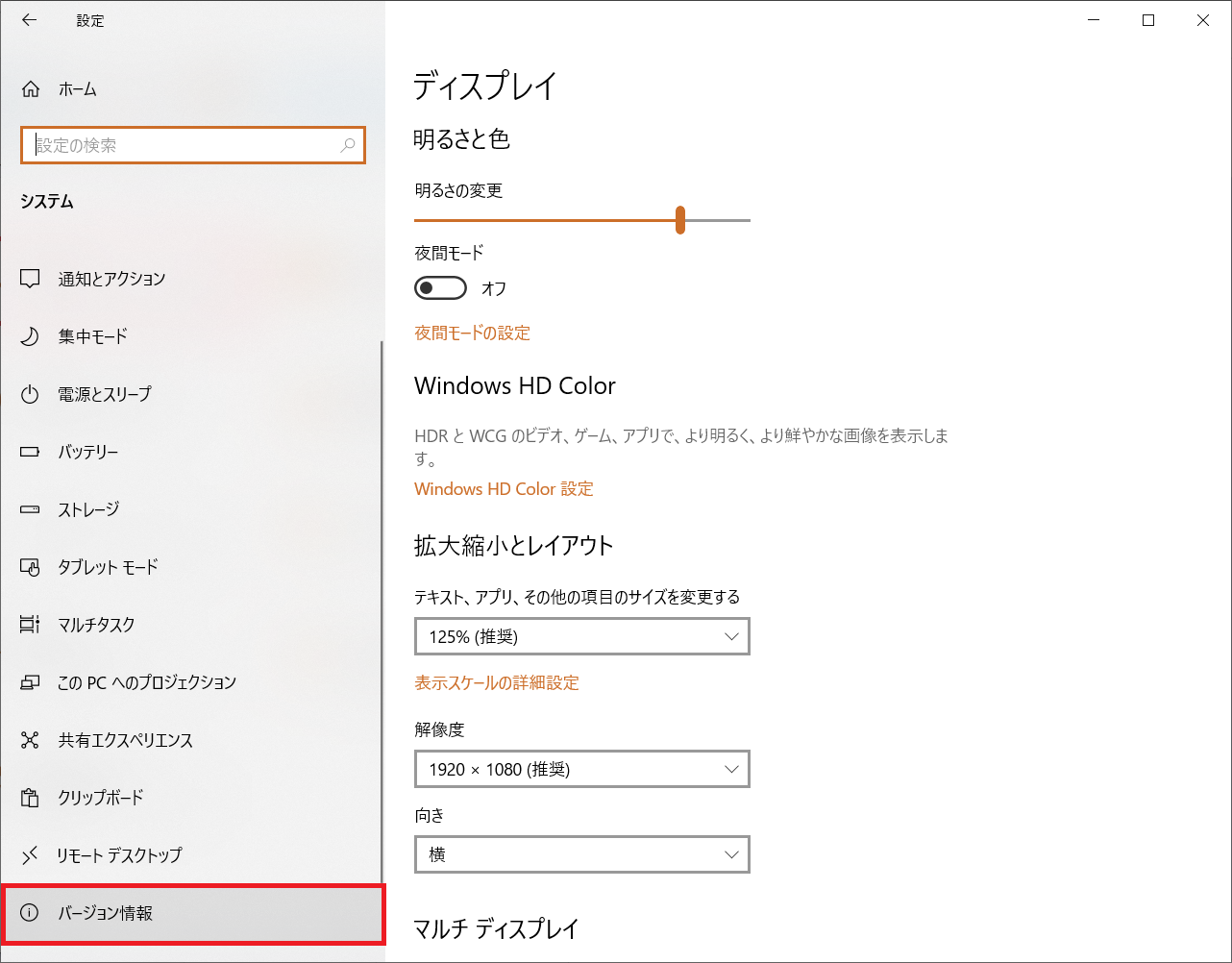The width and height of the screenshot is (1232, 963).
Task: Open the 向き orientation dropdown
Action: click(x=581, y=854)
